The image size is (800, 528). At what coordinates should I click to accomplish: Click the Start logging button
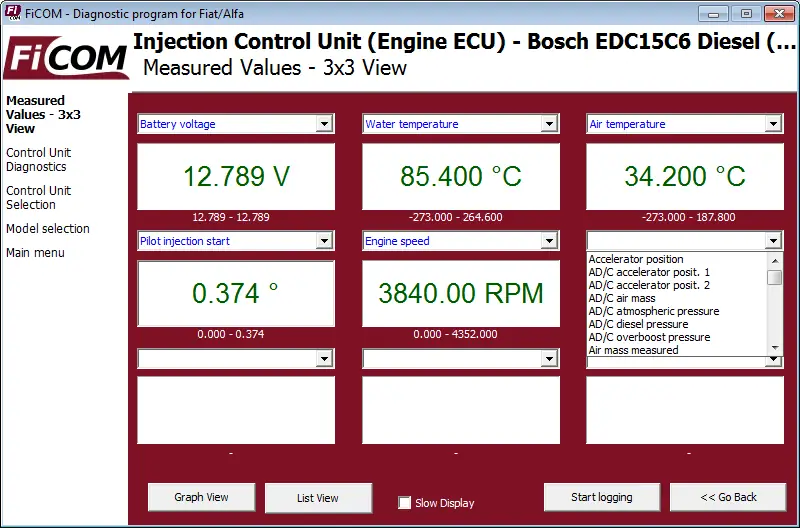point(602,497)
